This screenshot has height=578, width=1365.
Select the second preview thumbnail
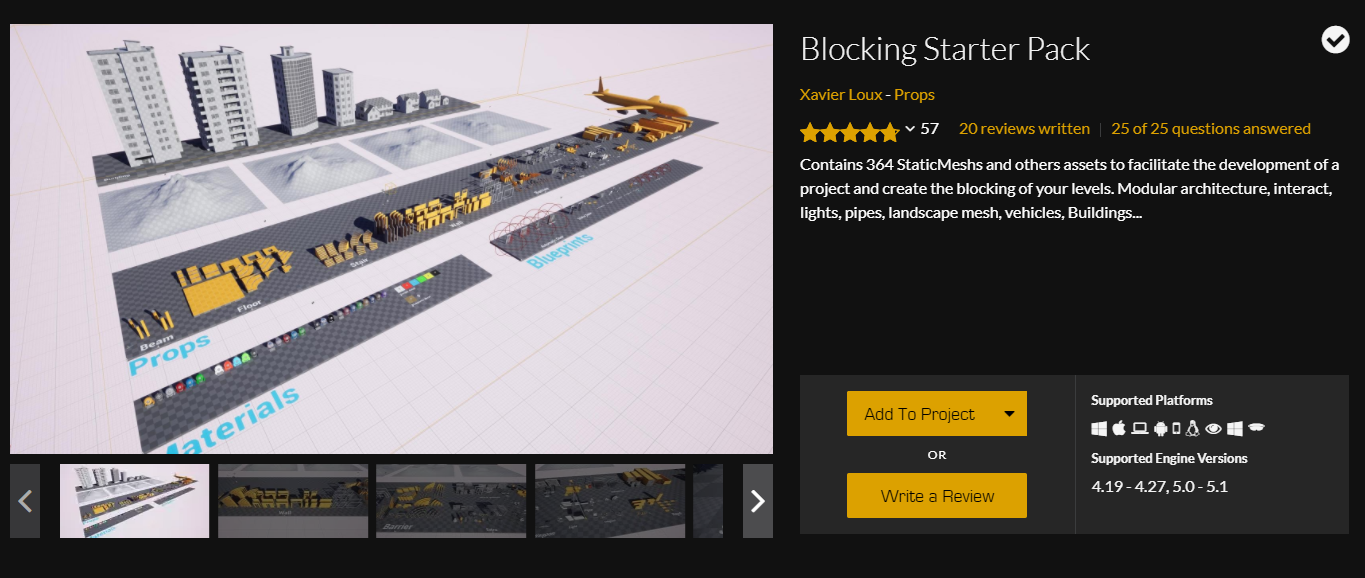[293, 501]
